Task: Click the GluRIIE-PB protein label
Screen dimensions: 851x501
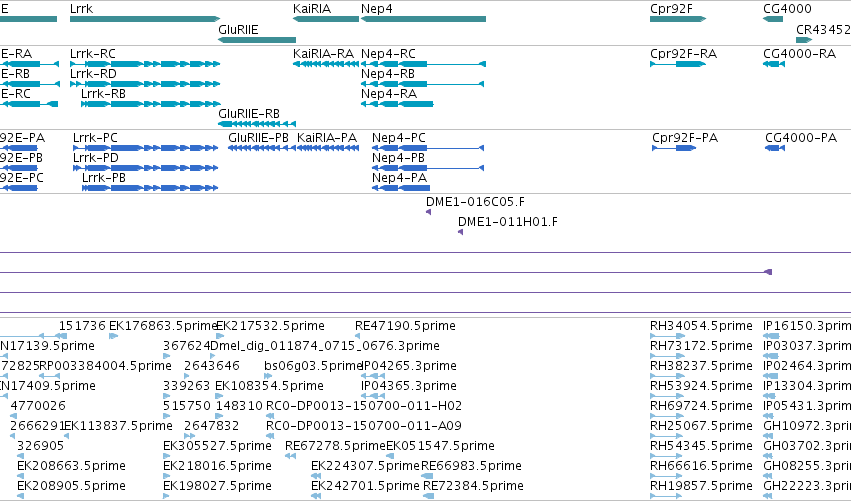Action: [x=258, y=138]
